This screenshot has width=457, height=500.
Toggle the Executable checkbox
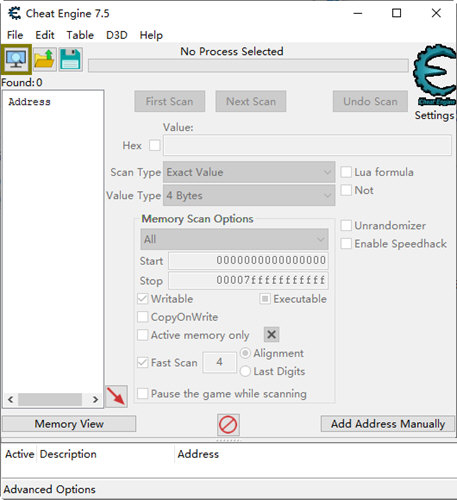pyautogui.click(x=265, y=298)
